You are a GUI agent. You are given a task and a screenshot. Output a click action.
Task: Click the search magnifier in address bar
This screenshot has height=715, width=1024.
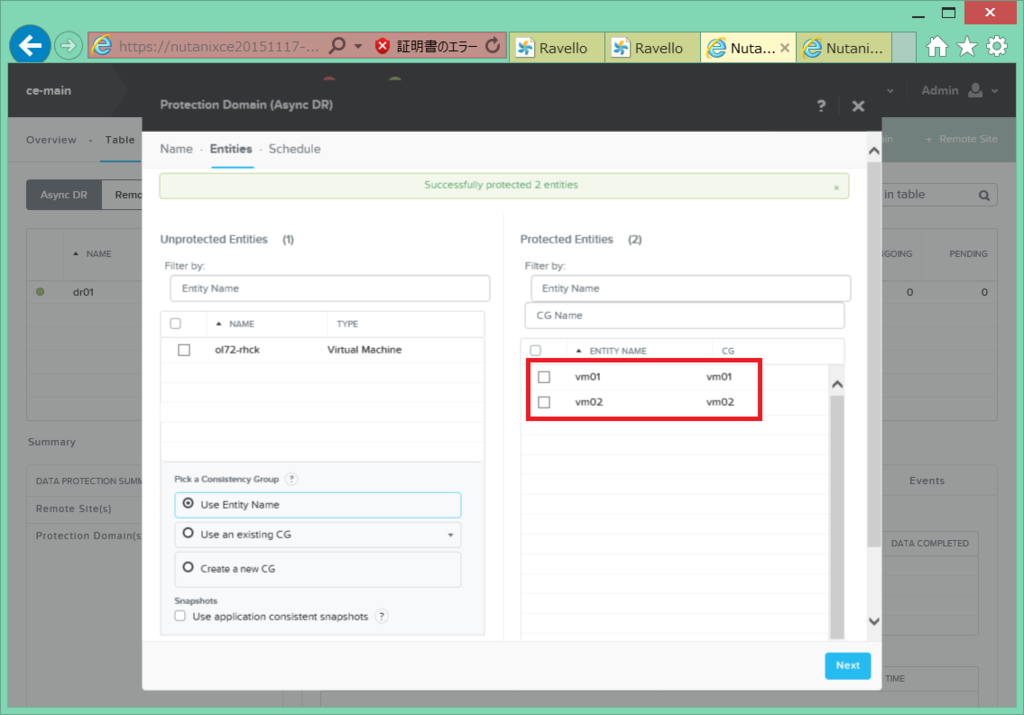pyautogui.click(x=337, y=46)
